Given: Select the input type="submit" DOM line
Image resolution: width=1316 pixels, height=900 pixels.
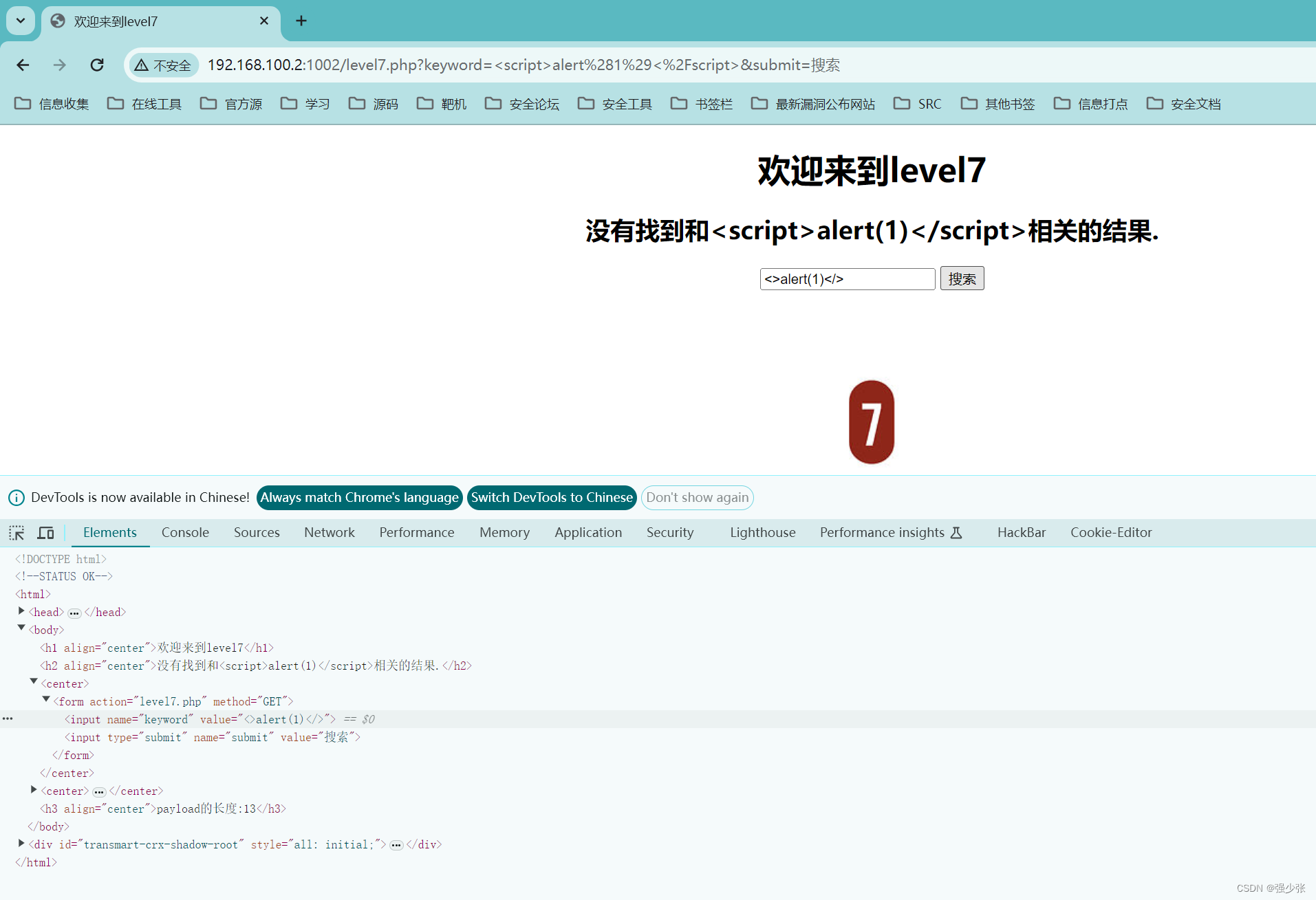Looking at the screenshot, I should (213, 737).
